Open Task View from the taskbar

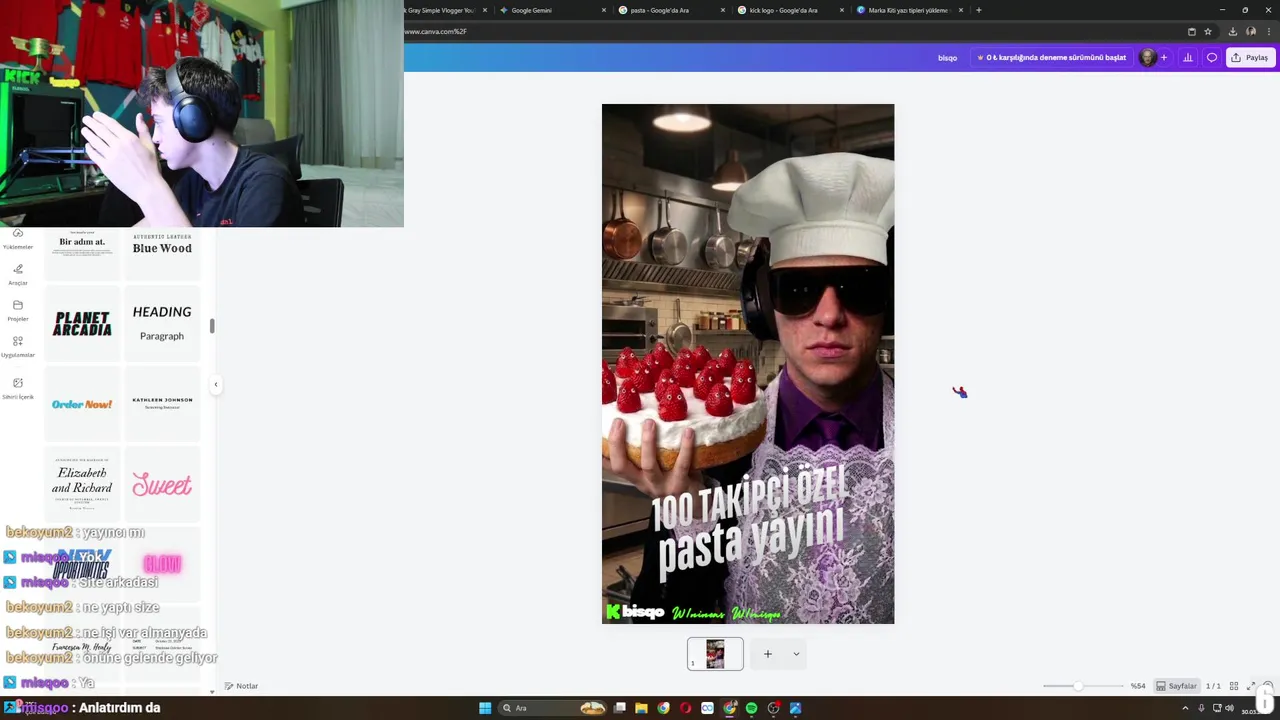pyautogui.click(x=619, y=708)
